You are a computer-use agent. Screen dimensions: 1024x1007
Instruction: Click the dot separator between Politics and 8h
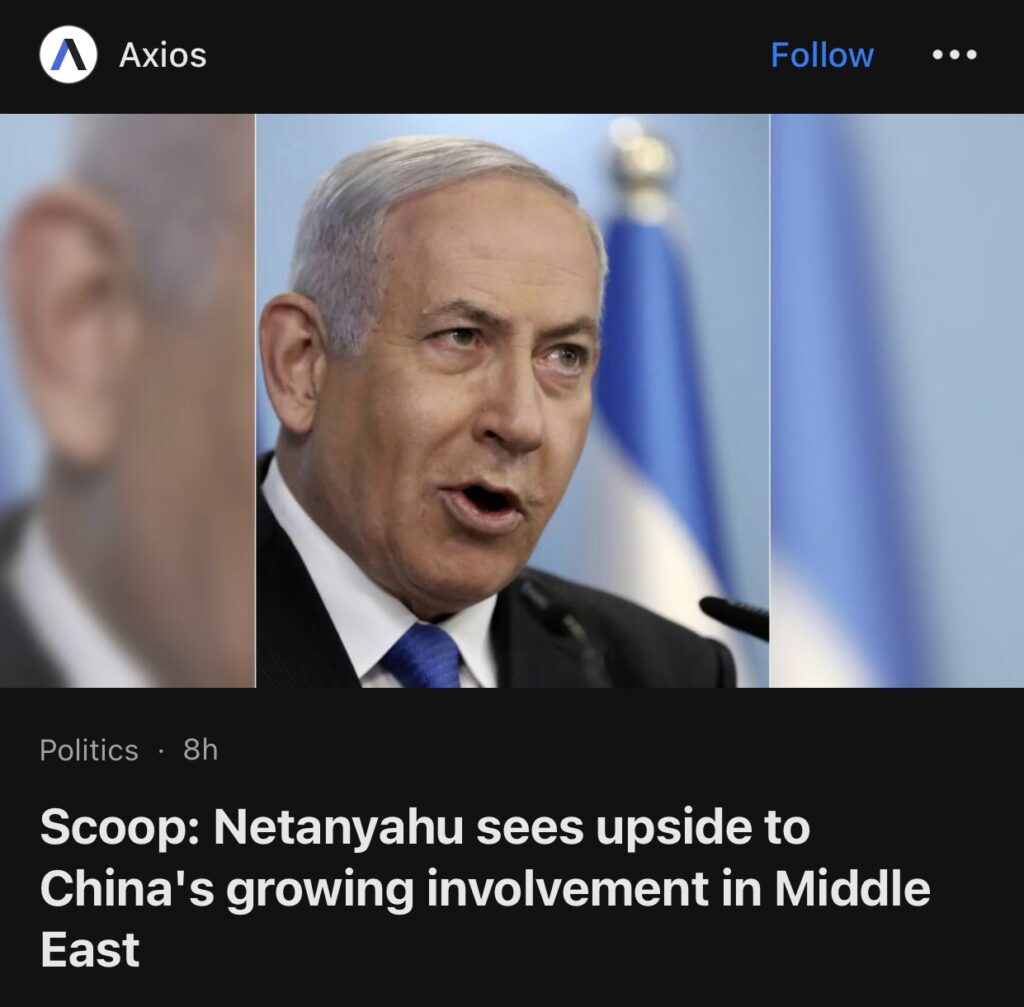click(x=161, y=751)
